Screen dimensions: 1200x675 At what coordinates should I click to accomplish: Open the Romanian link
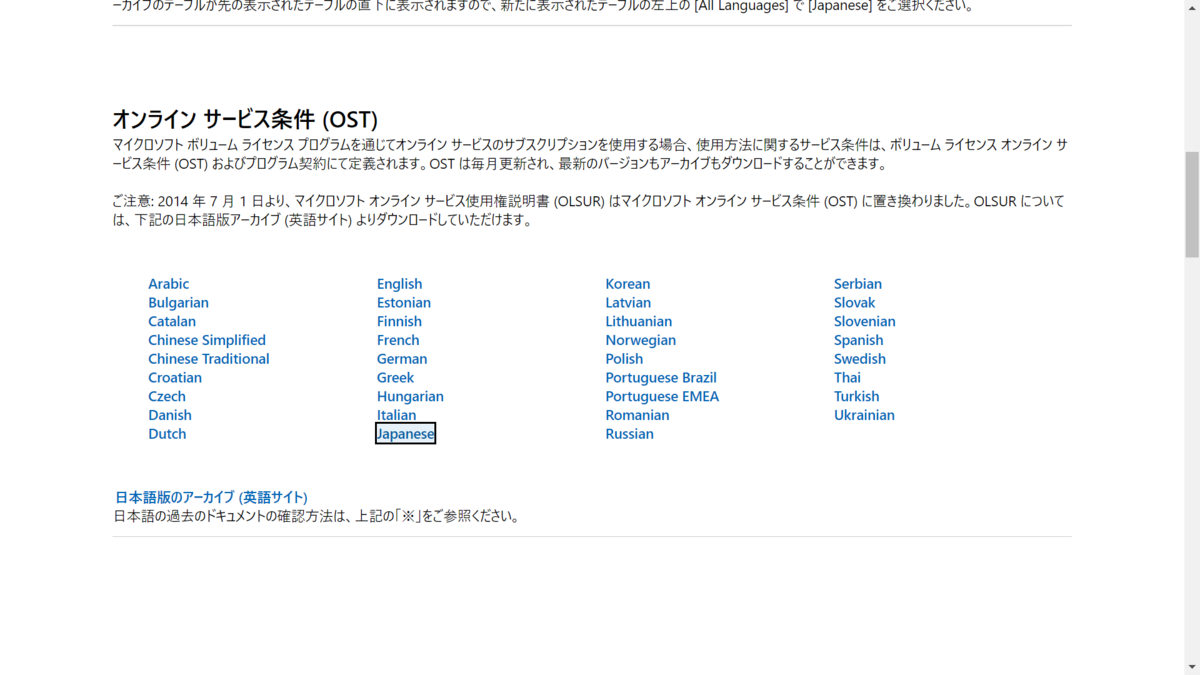[637, 415]
